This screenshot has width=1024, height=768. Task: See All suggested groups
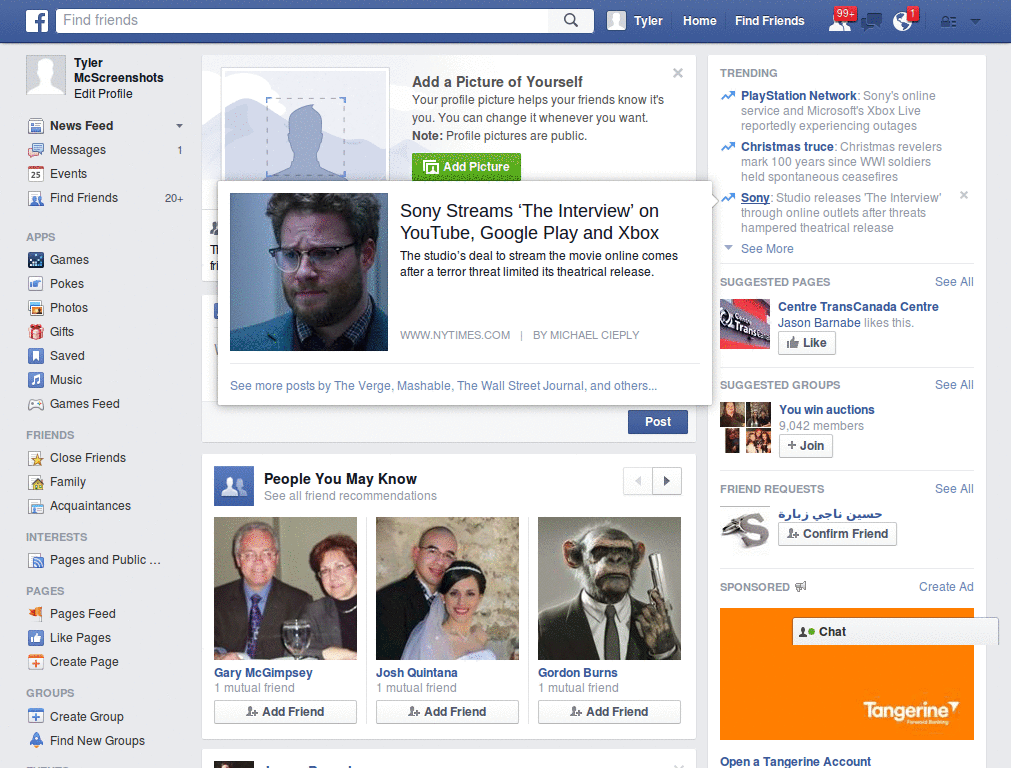click(954, 385)
